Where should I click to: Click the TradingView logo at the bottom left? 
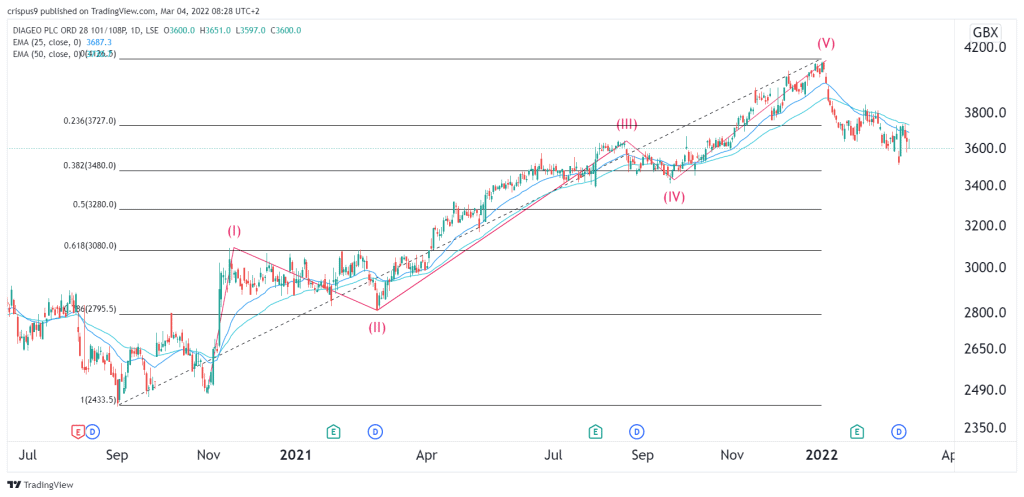click(40, 485)
